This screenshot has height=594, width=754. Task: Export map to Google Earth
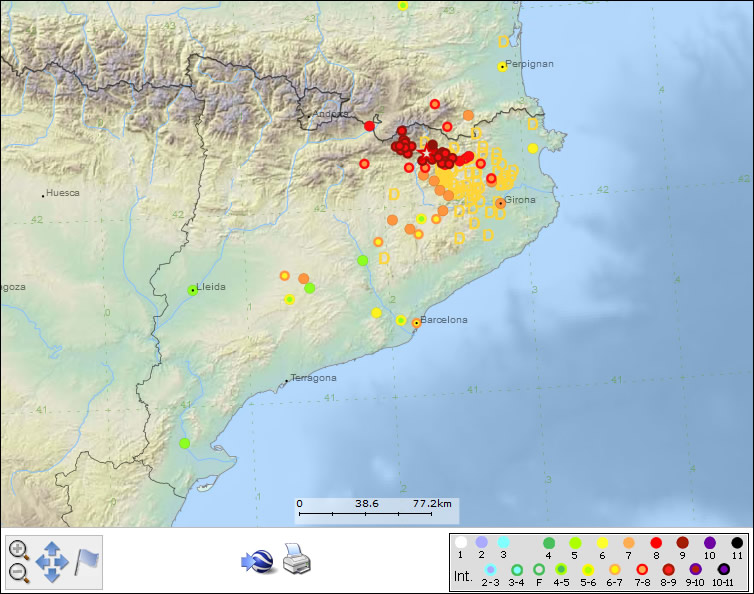(257, 561)
